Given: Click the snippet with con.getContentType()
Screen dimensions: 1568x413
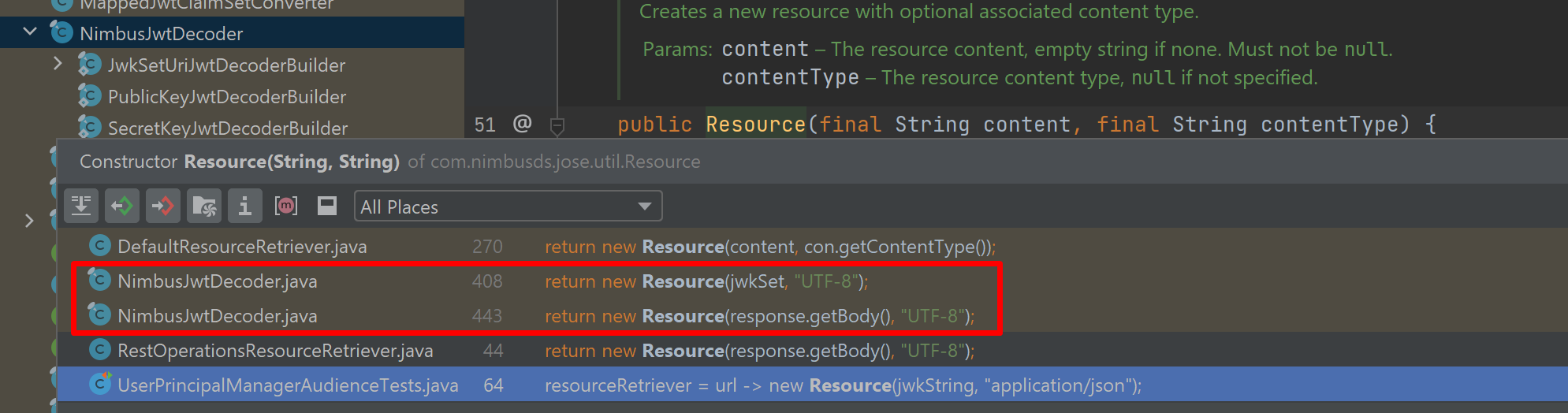Looking at the screenshot, I should coord(770,247).
